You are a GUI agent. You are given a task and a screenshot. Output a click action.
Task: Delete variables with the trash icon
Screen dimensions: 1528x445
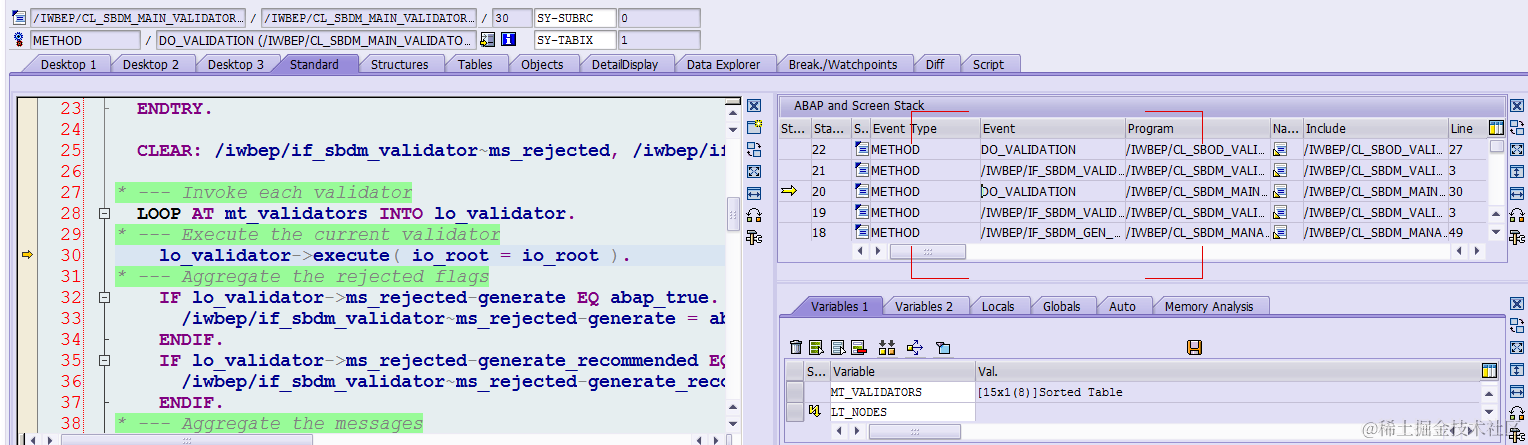coord(796,347)
